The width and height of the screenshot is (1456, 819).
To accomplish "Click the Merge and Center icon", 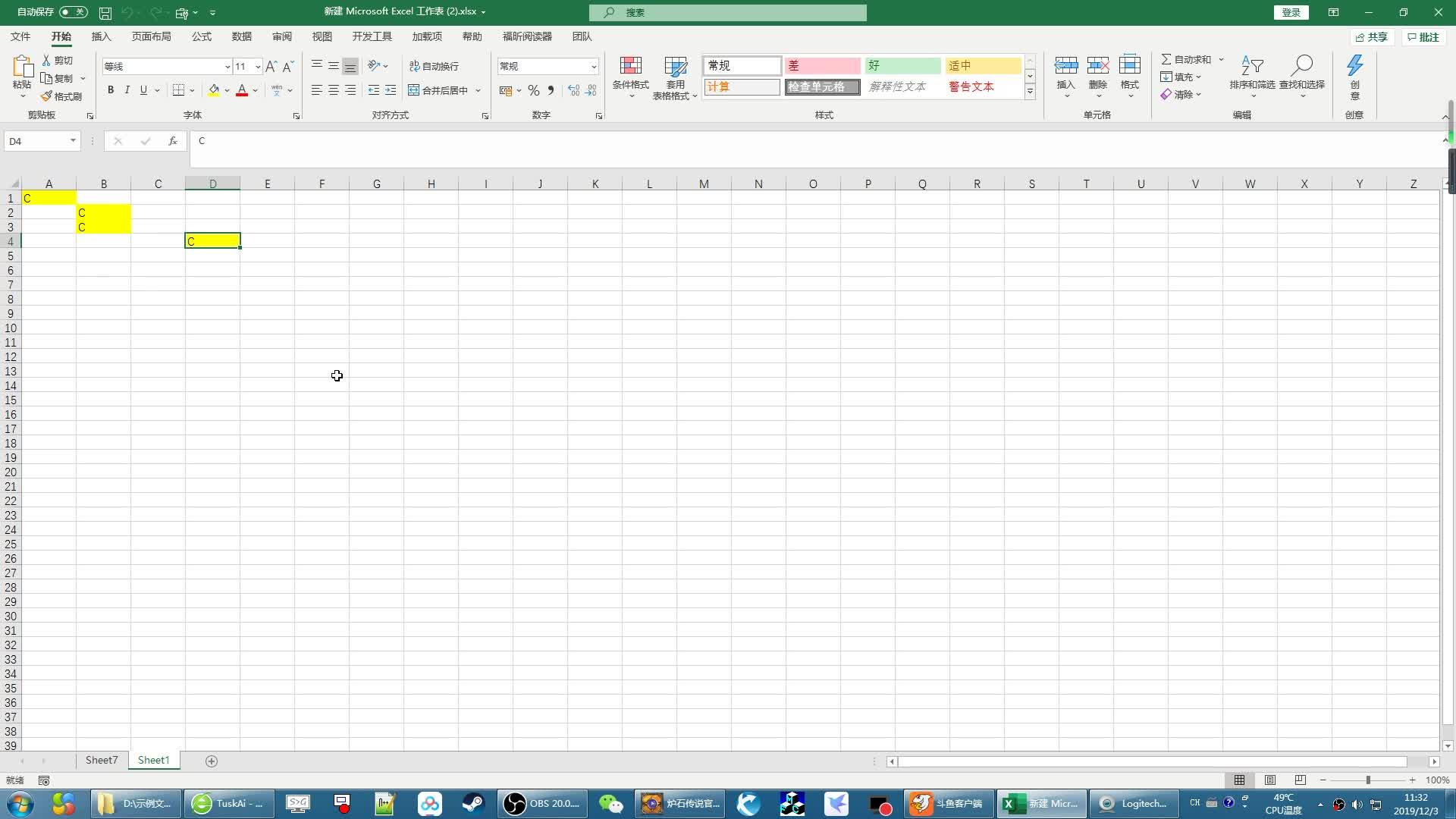I will tap(414, 90).
